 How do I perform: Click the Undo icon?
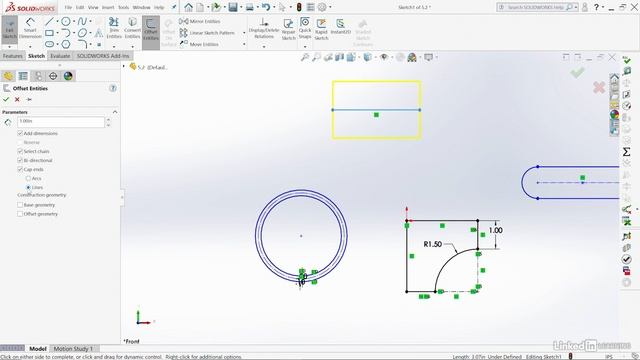click(266, 7)
